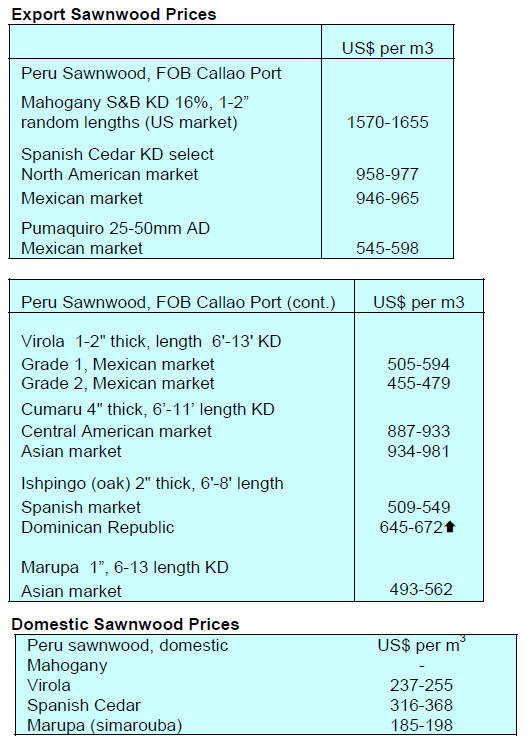Select the Marupa (simarouba) row label

tap(105, 725)
